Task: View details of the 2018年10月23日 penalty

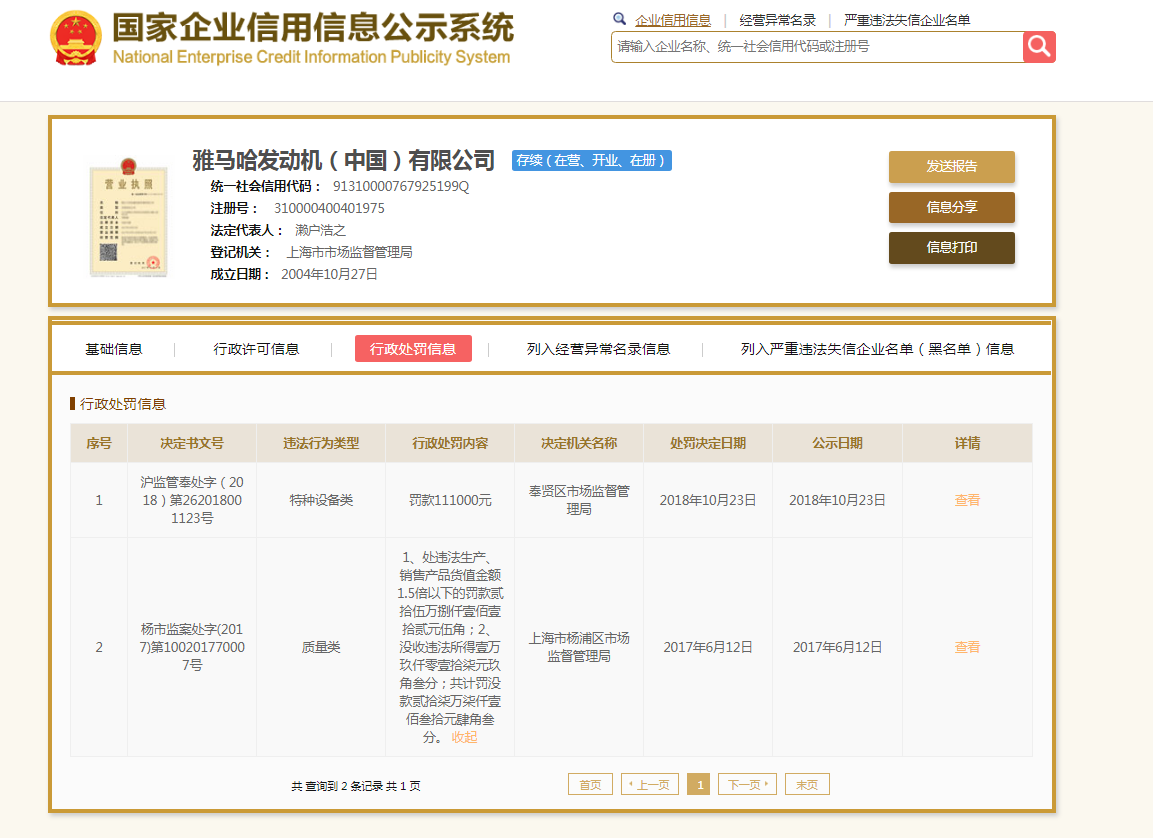Action: tap(967, 501)
